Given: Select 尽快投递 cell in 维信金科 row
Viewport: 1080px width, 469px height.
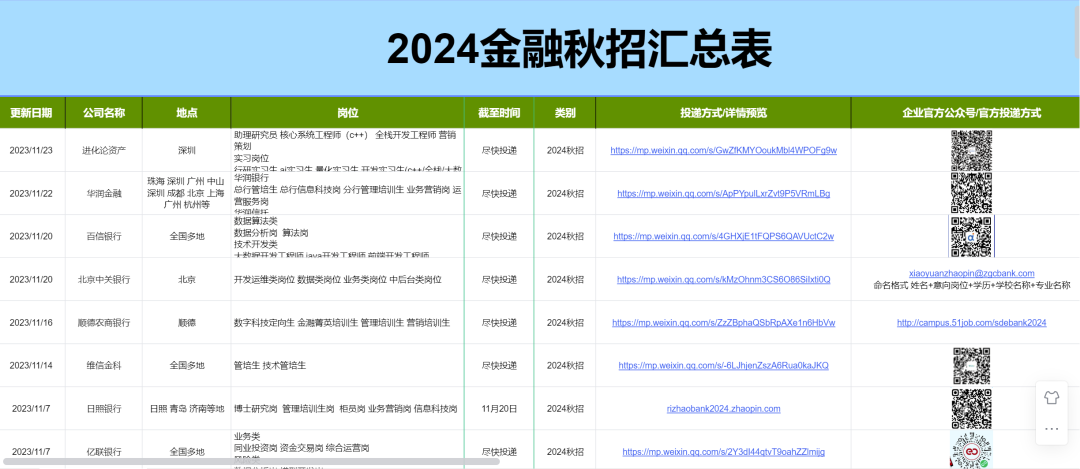Looking at the screenshot, I should point(499,366).
